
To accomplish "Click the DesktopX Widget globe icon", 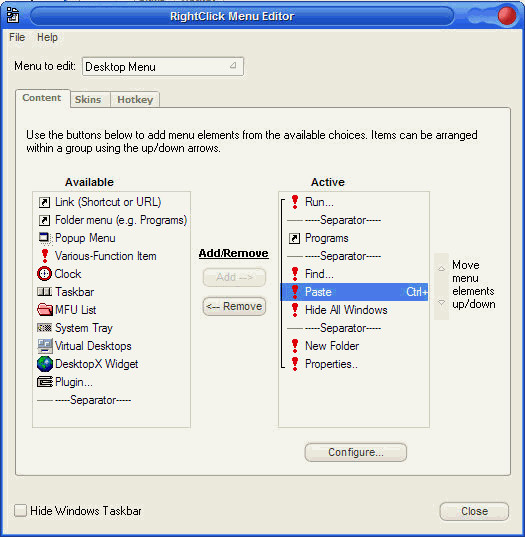I will pyautogui.click(x=45, y=364).
